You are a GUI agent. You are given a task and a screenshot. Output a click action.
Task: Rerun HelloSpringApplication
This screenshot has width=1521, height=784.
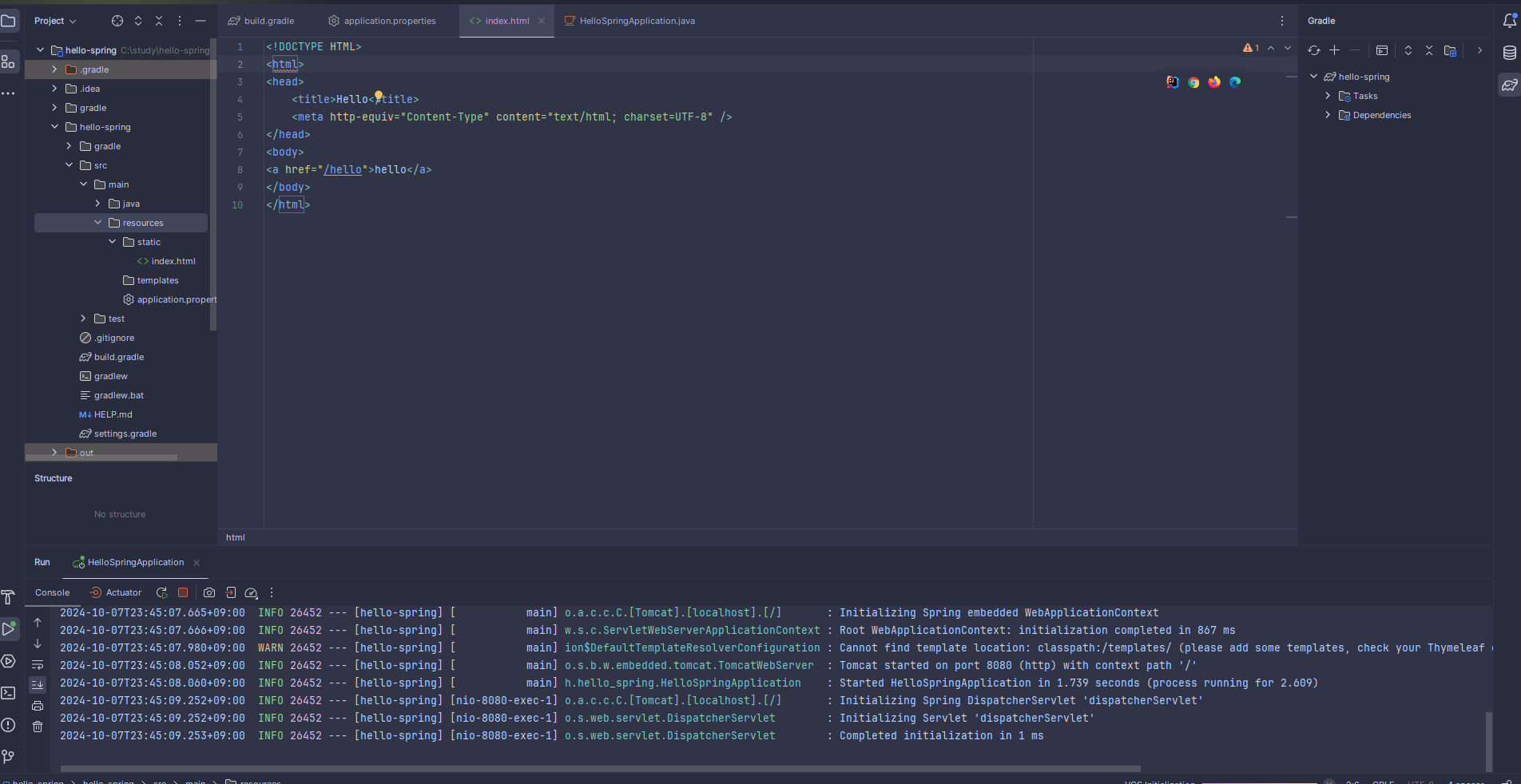coord(162,592)
